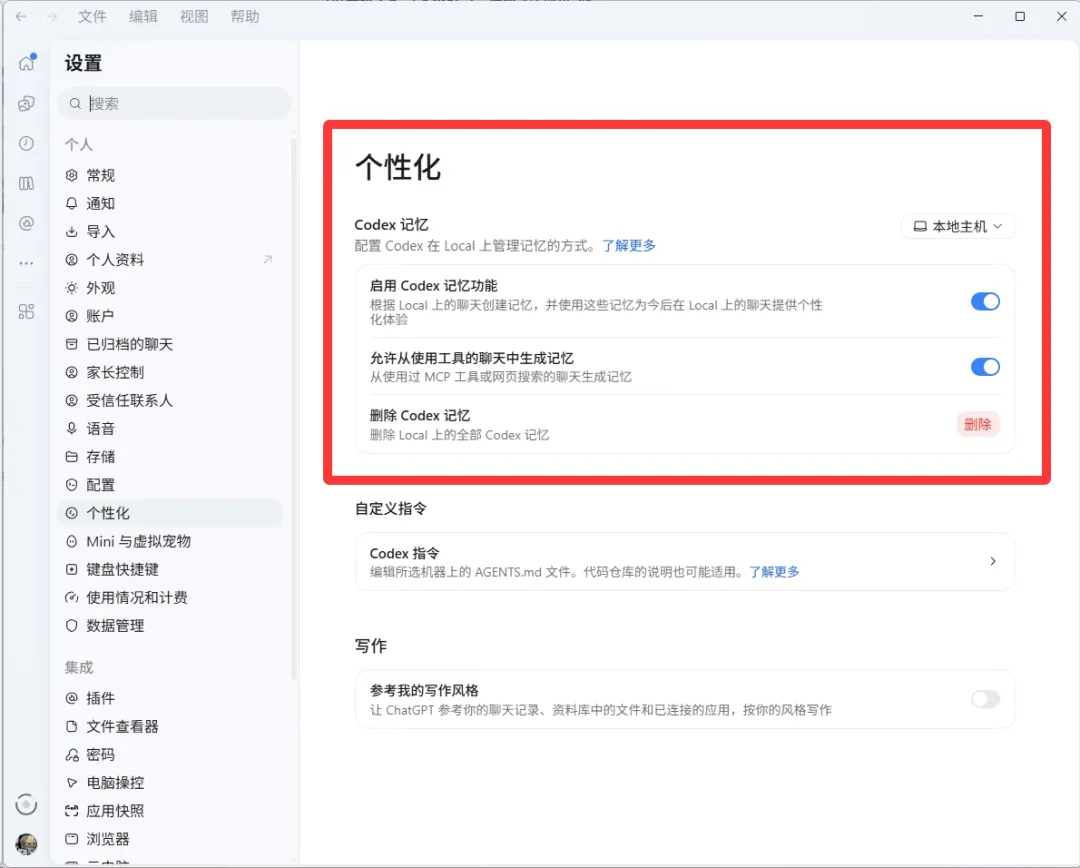Select 受信任联系人 settings page

(x=171, y=400)
